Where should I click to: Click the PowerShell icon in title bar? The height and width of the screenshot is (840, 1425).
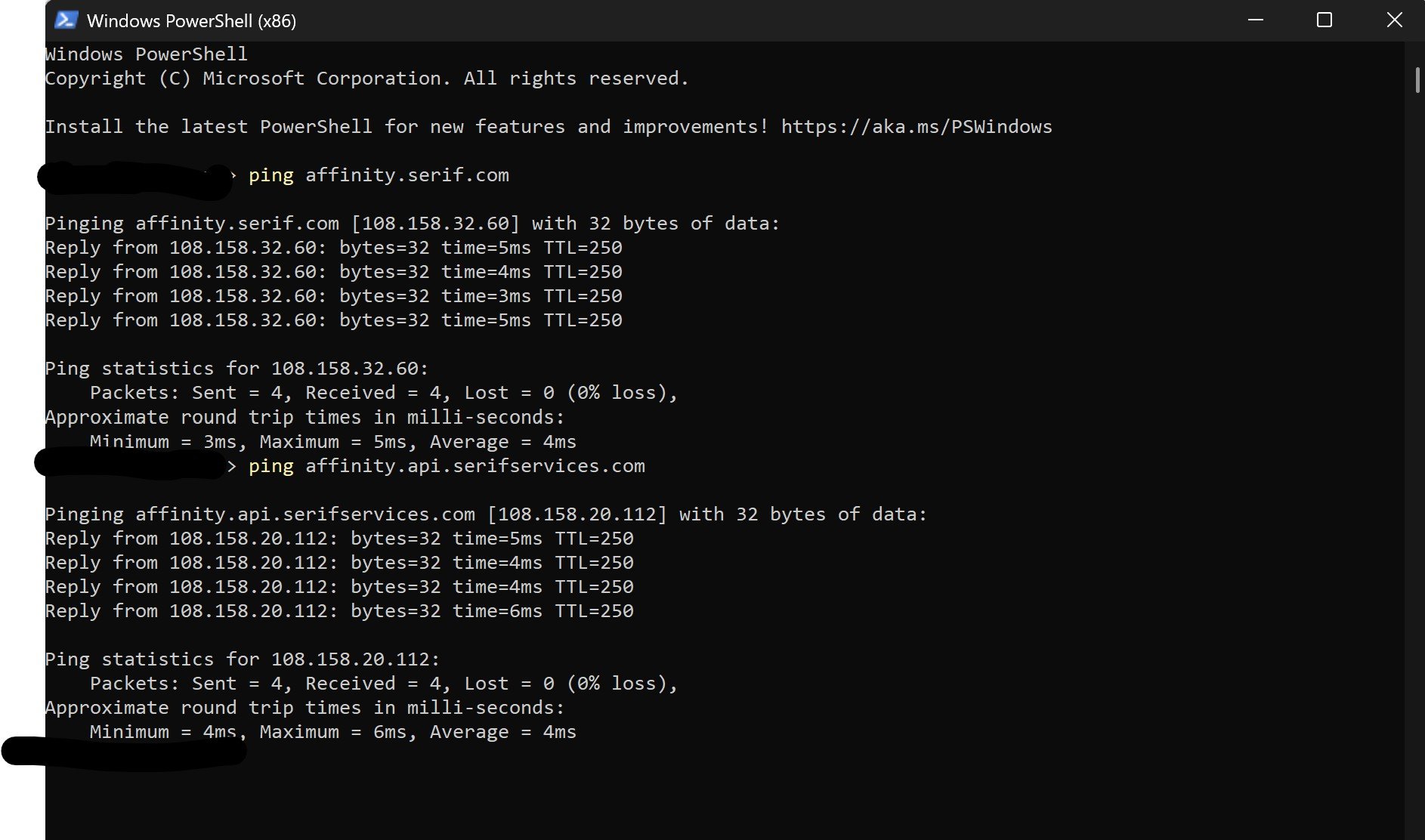click(x=66, y=20)
